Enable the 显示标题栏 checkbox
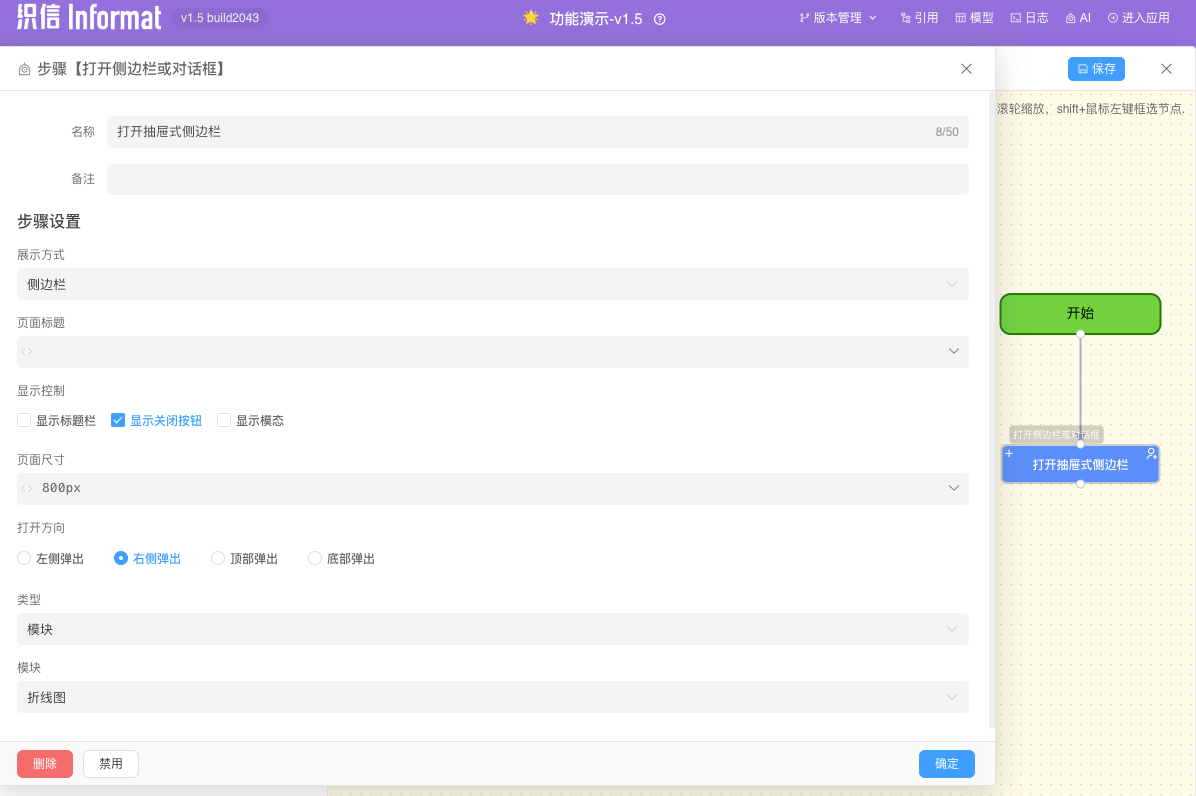 tap(23, 420)
